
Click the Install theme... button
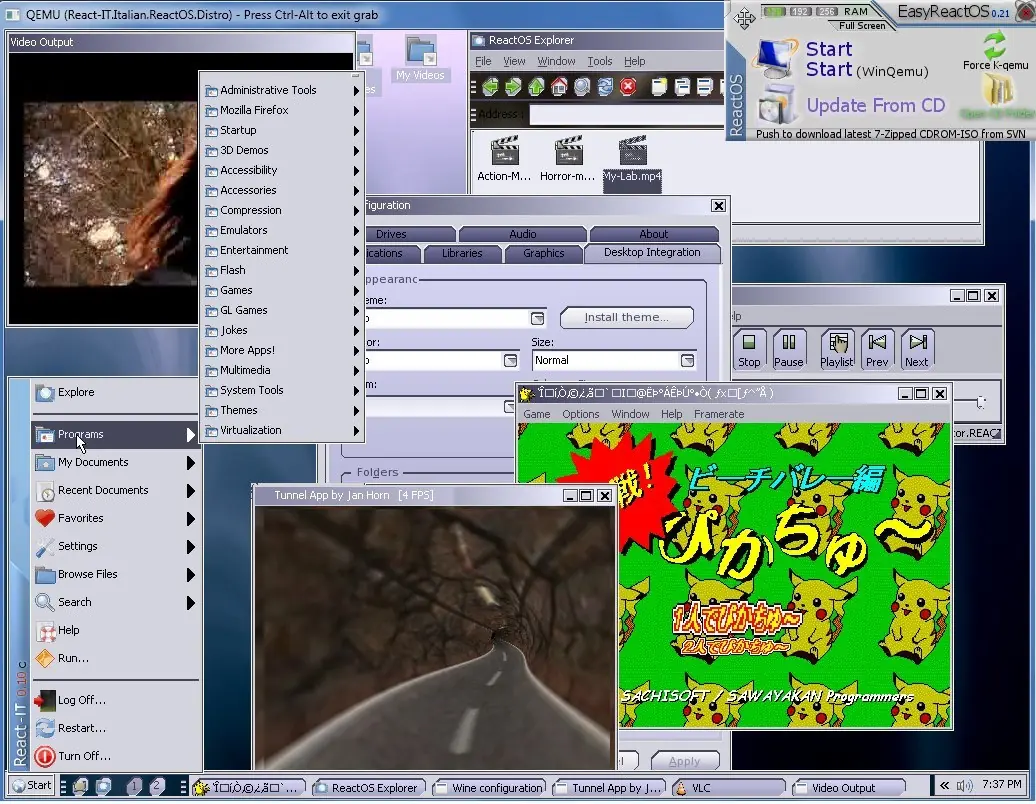(x=626, y=318)
